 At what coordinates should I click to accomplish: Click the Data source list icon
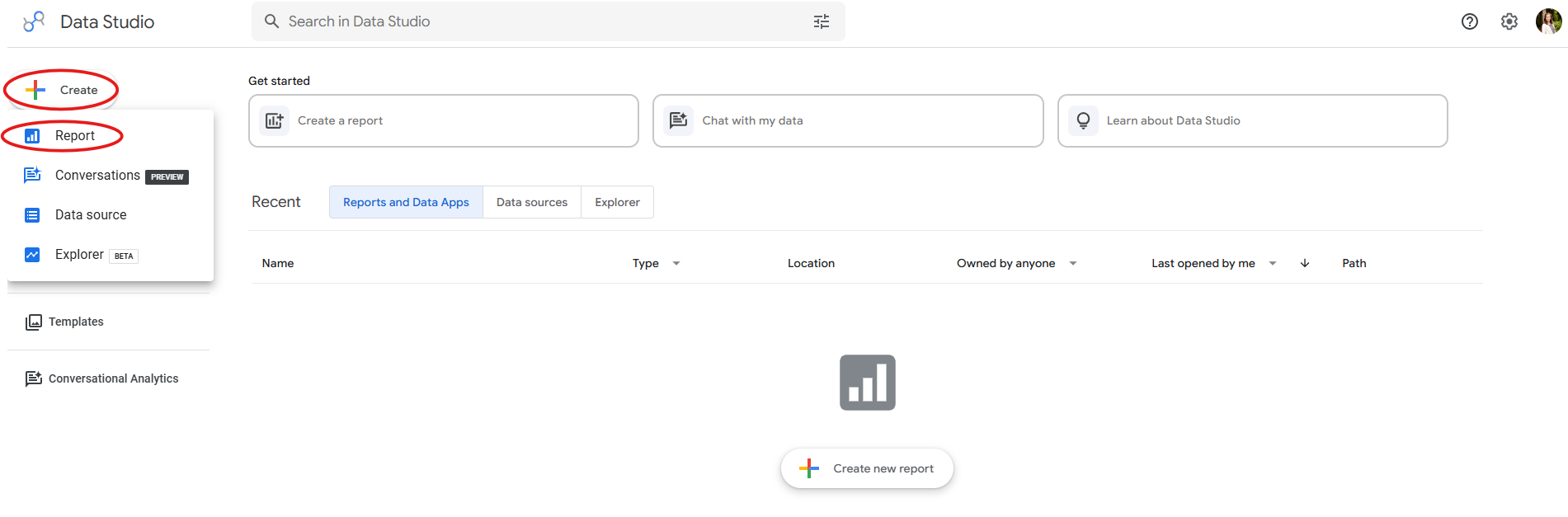point(32,215)
